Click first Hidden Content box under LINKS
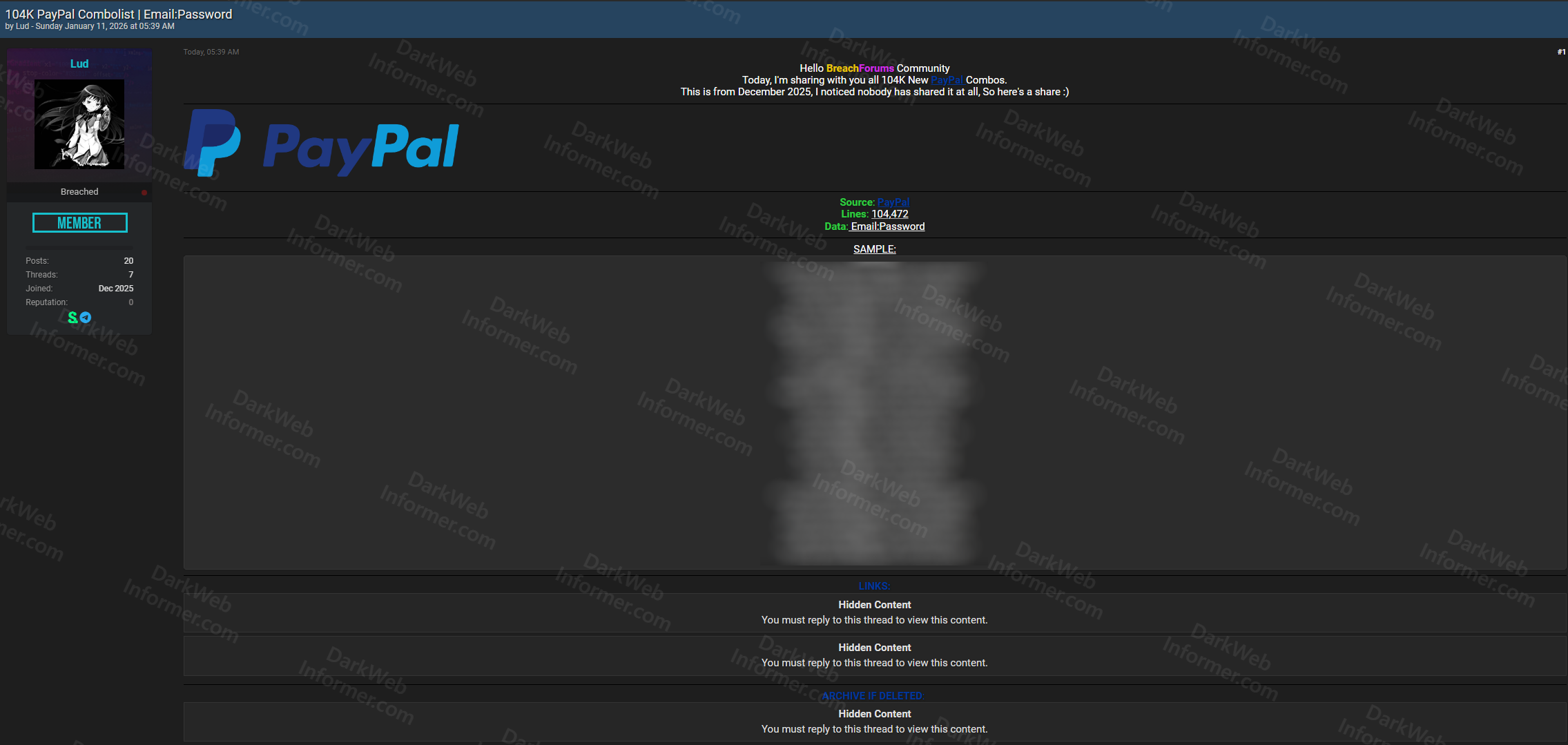The image size is (1568, 745). [874, 612]
